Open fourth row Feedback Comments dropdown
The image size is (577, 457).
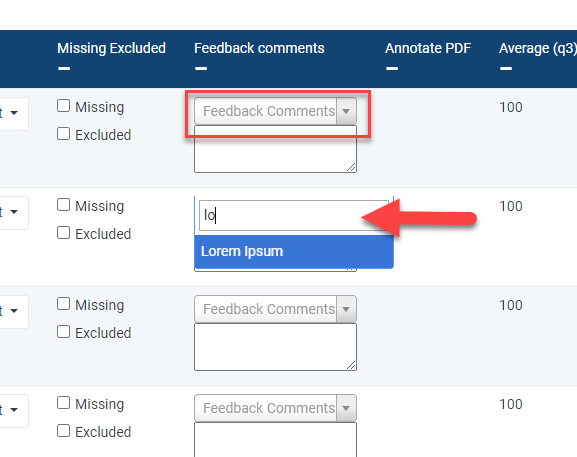275,408
